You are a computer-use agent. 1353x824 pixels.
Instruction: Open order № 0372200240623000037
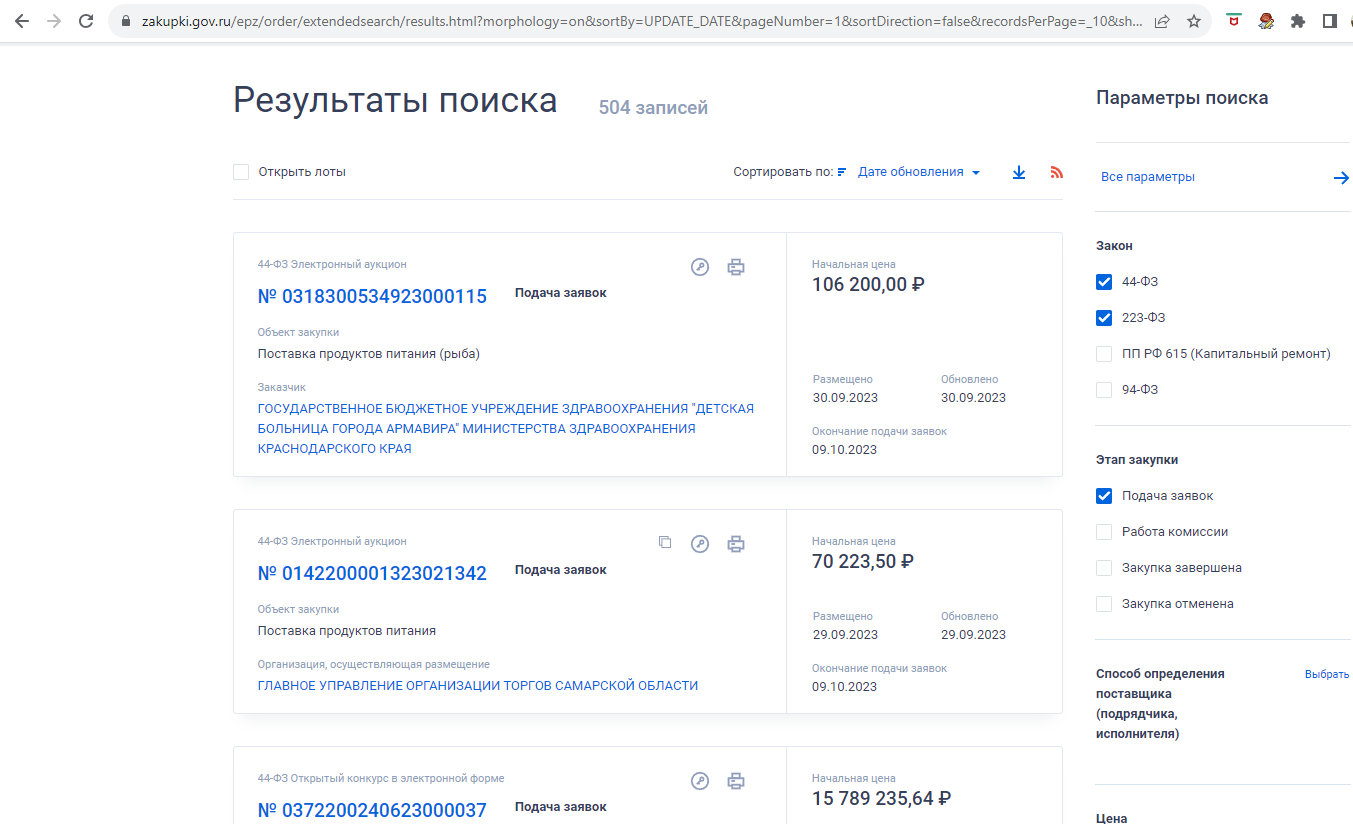tap(372, 810)
